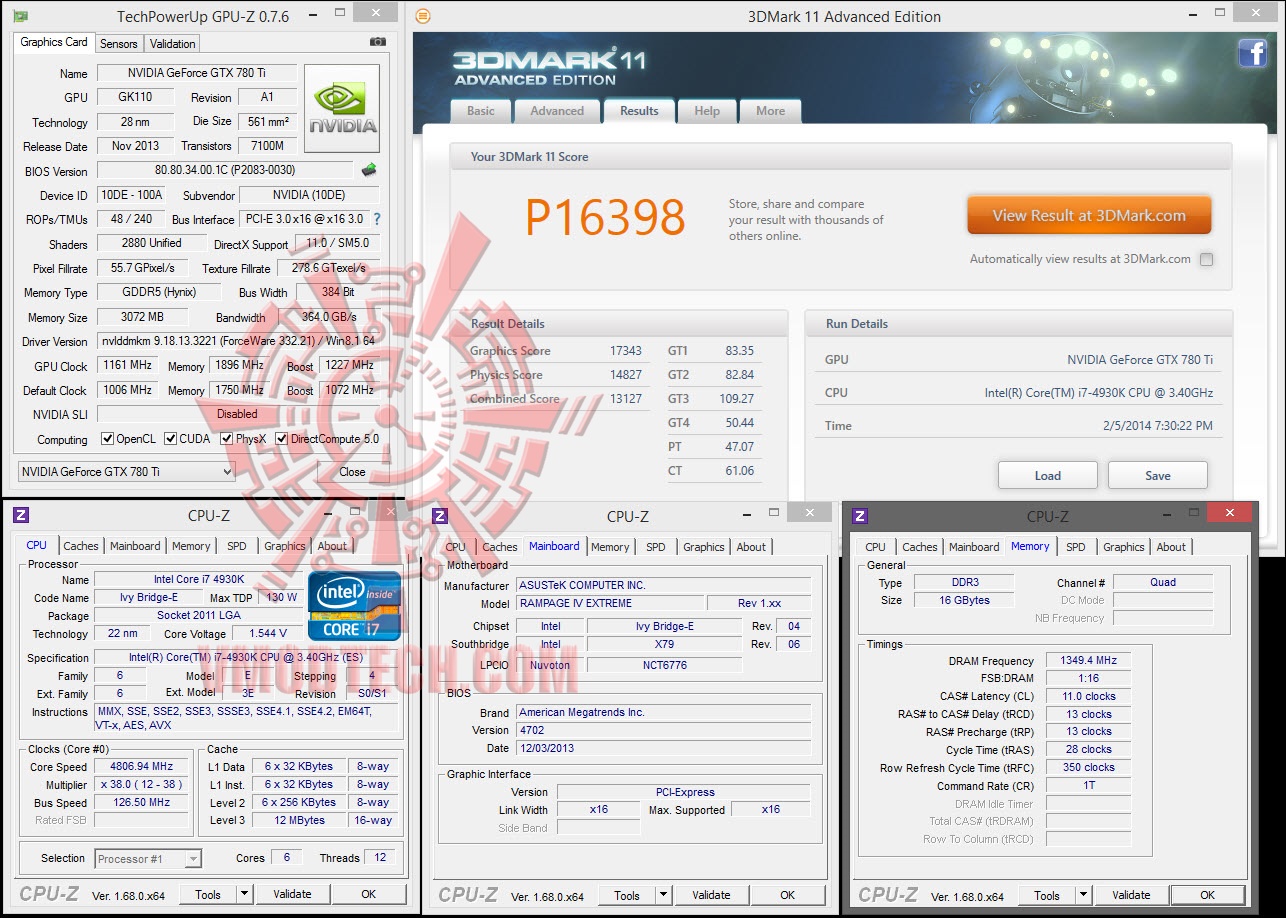Click OK in the CPU-Z Mainboard window
This screenshot has width=1286, height=918.
[788, 895]
